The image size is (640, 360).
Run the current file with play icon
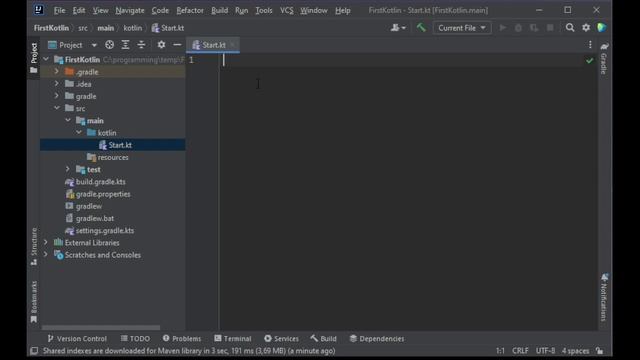[503, 28]
